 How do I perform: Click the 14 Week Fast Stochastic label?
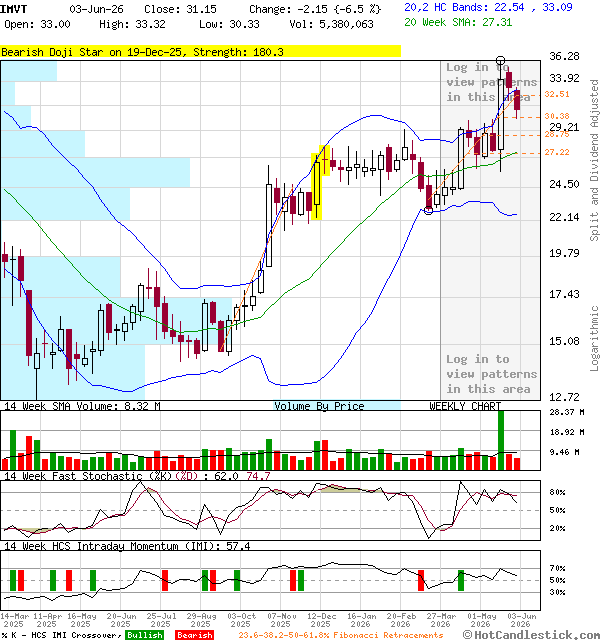(86, 476)
